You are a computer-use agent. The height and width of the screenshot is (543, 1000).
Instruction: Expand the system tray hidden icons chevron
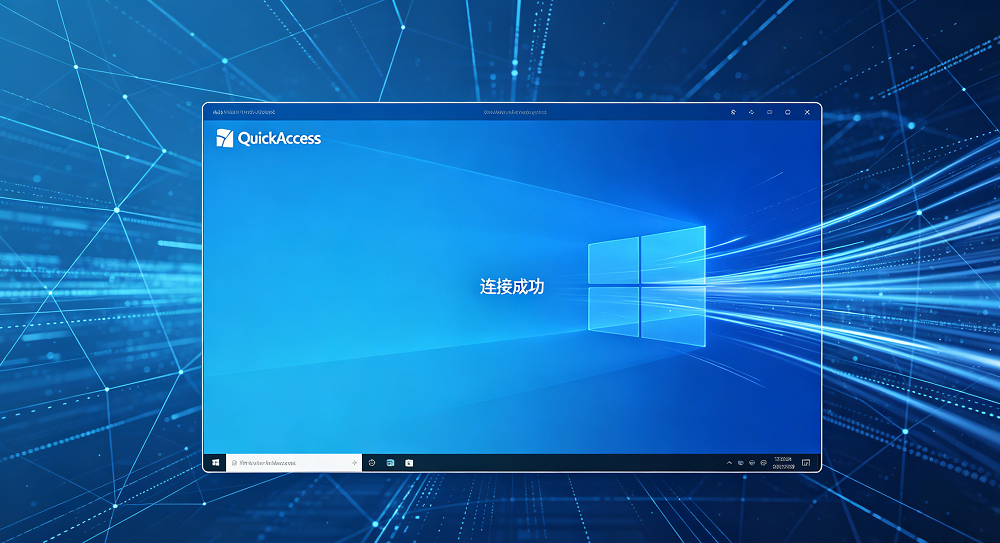(729, 463)
